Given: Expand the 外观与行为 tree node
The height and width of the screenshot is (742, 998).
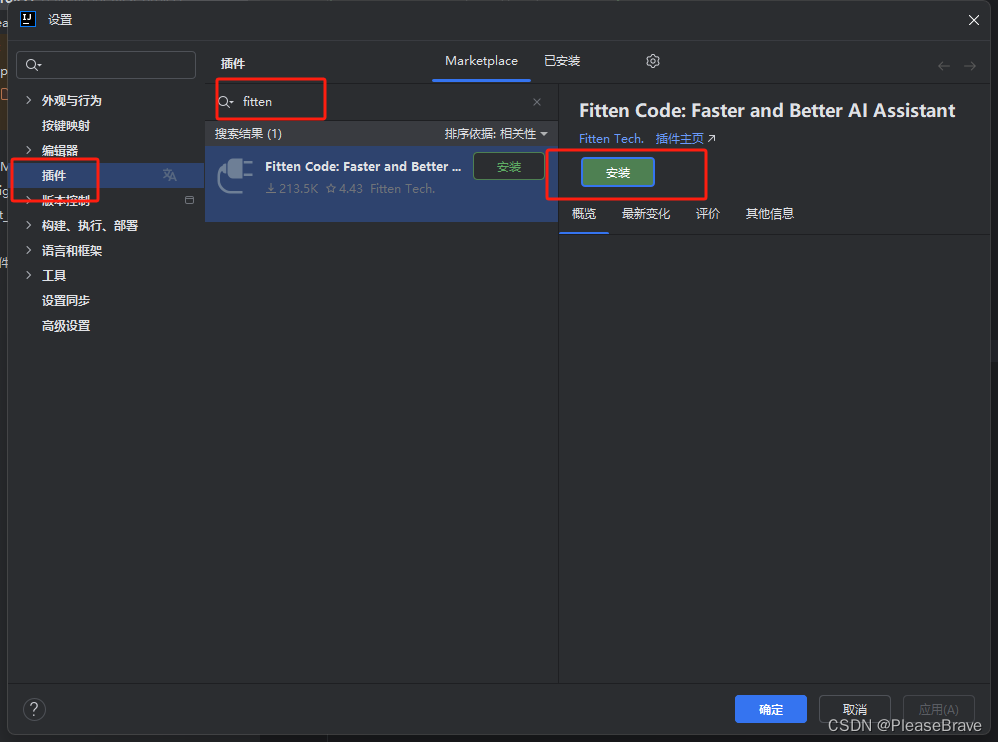Looking at the screenshot, I should coord(29,100).
